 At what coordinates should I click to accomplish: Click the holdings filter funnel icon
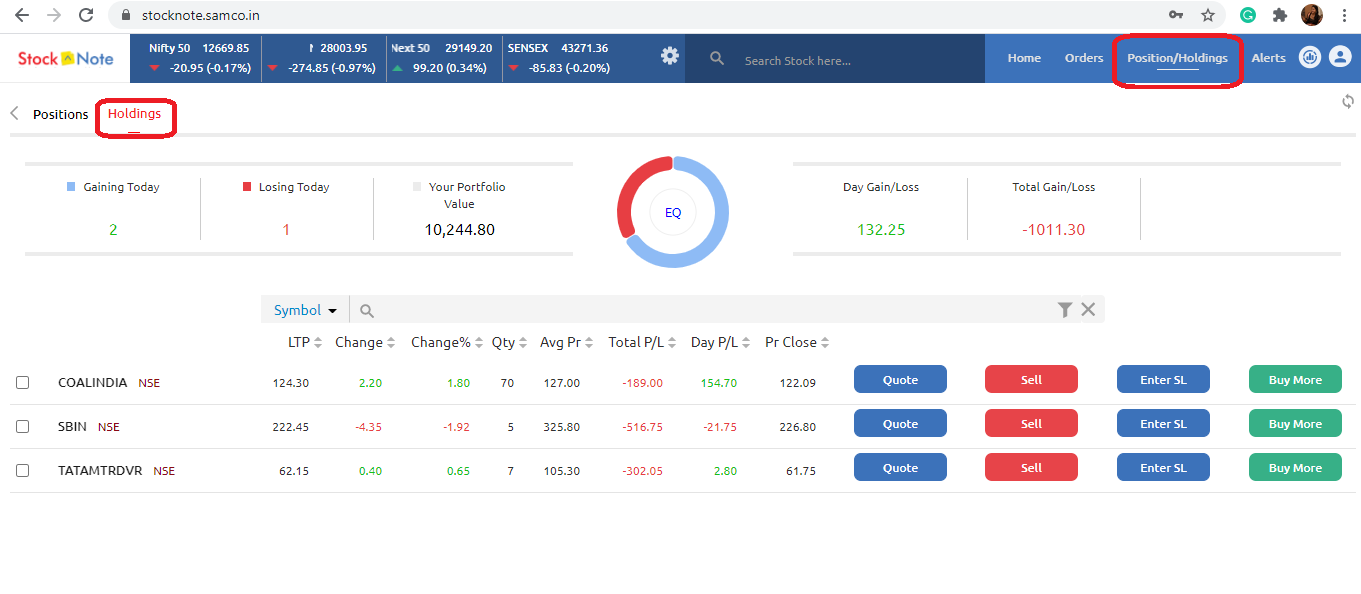[1065, 310]
